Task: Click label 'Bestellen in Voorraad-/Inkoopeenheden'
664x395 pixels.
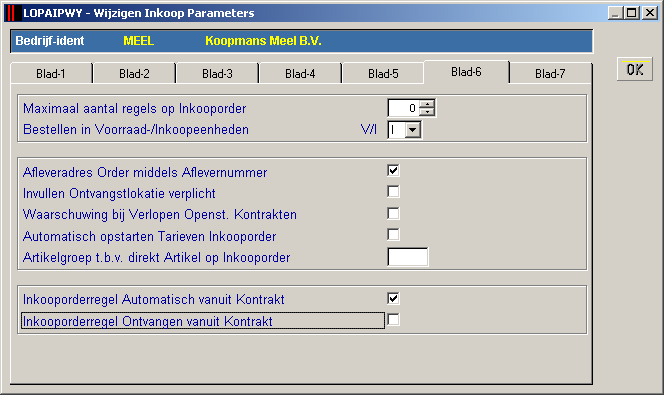Action: tap(136, 130)
